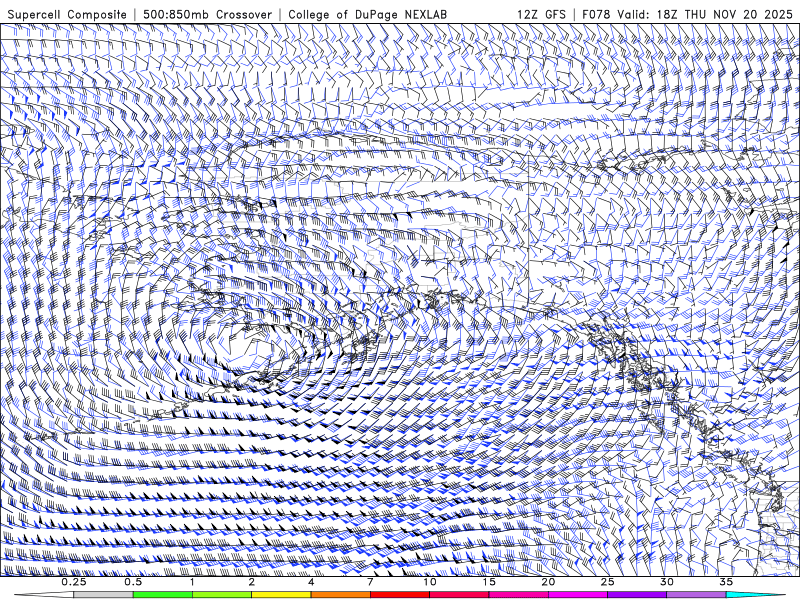
Task: Click the '35' legend value label
Action: click(x=726, y=582)
